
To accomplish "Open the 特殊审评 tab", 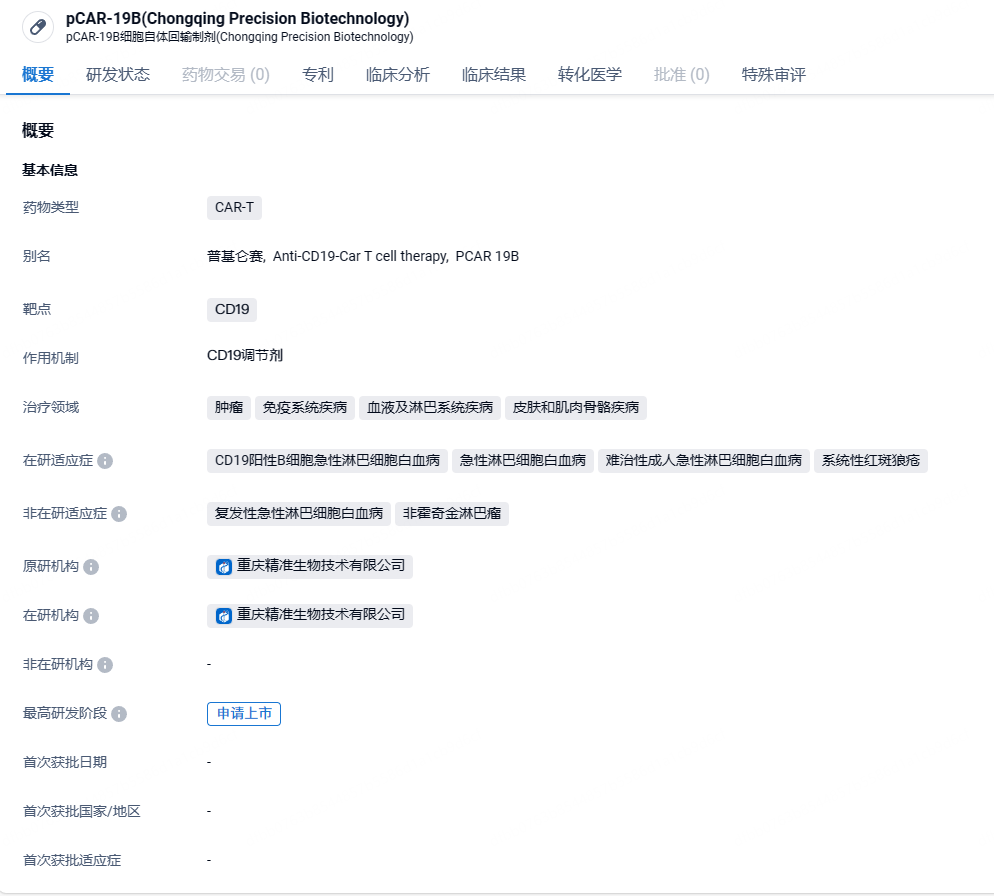I will click(773, 75).
